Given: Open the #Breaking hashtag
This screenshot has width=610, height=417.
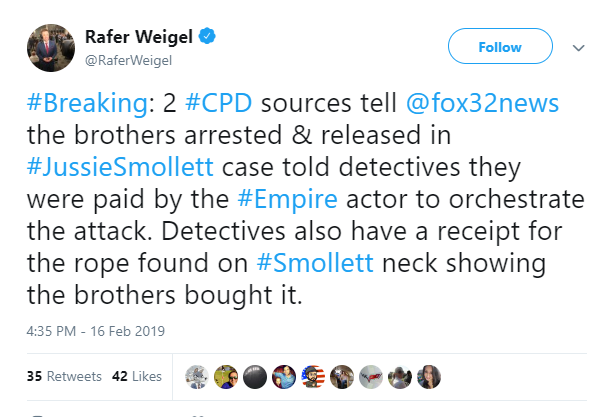Looking at the screenshot, I should tap(87, 103).
